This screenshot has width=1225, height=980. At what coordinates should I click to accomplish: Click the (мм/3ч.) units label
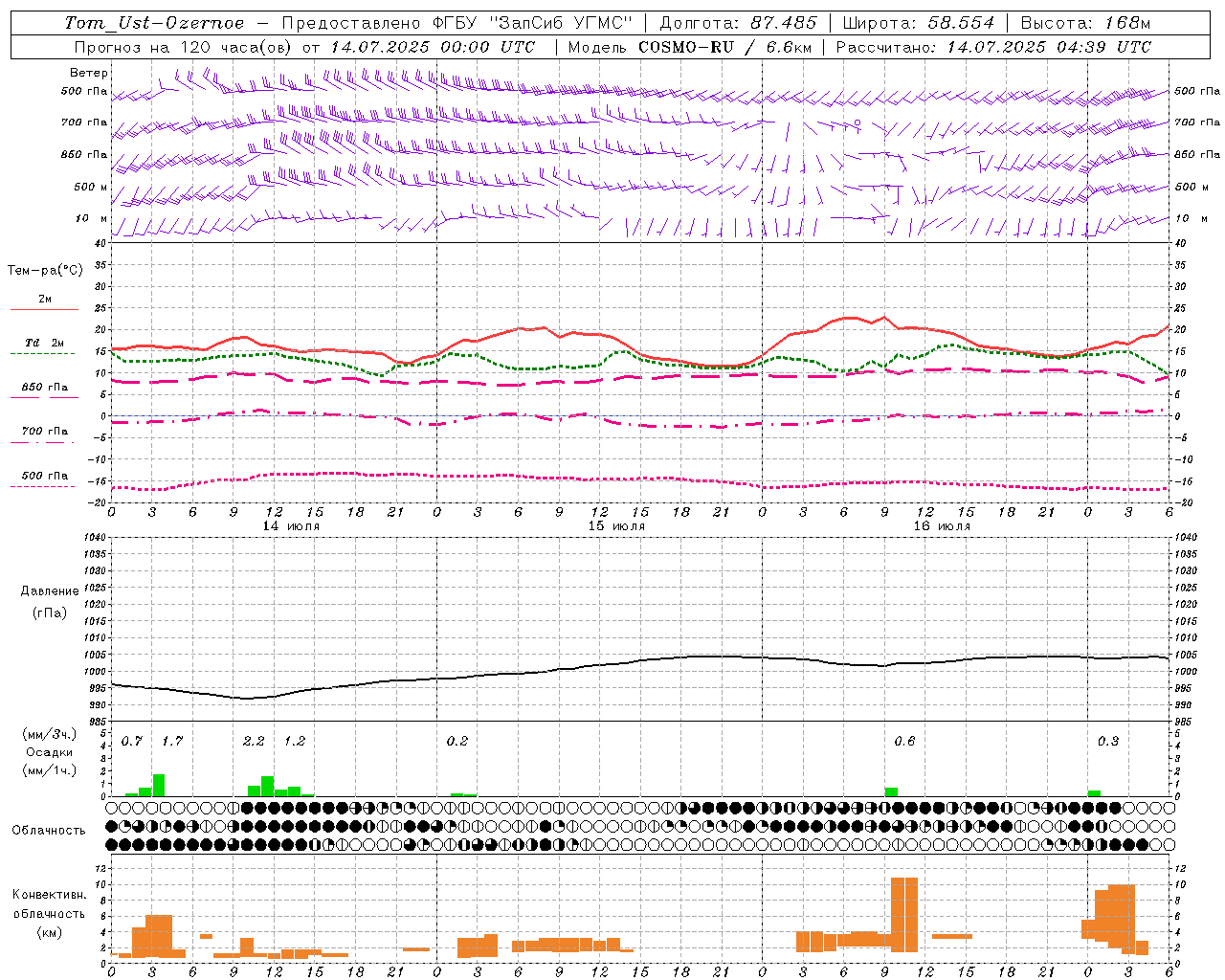pyautogui.click(x=48, y=735)
